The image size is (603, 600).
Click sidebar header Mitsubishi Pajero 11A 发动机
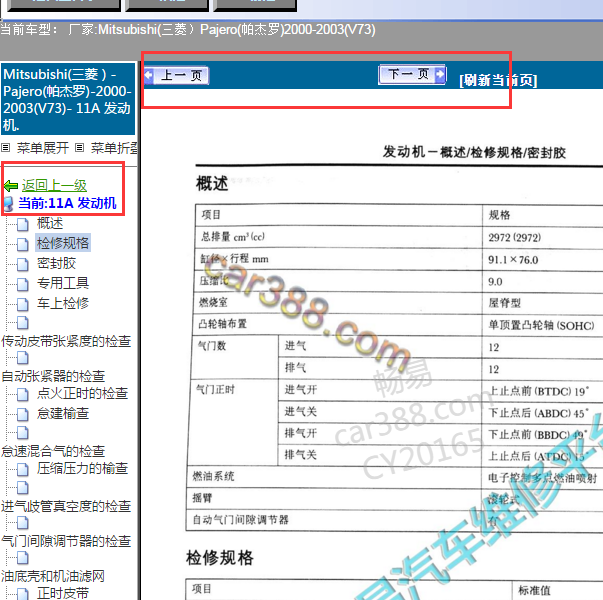pyautogui.click(x=68, y=99)
